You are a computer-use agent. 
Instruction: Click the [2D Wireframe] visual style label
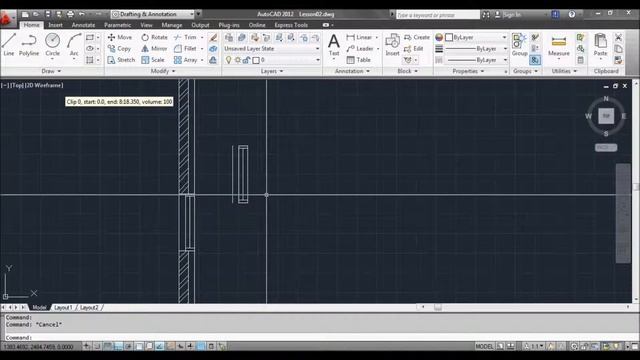point(44,85)
